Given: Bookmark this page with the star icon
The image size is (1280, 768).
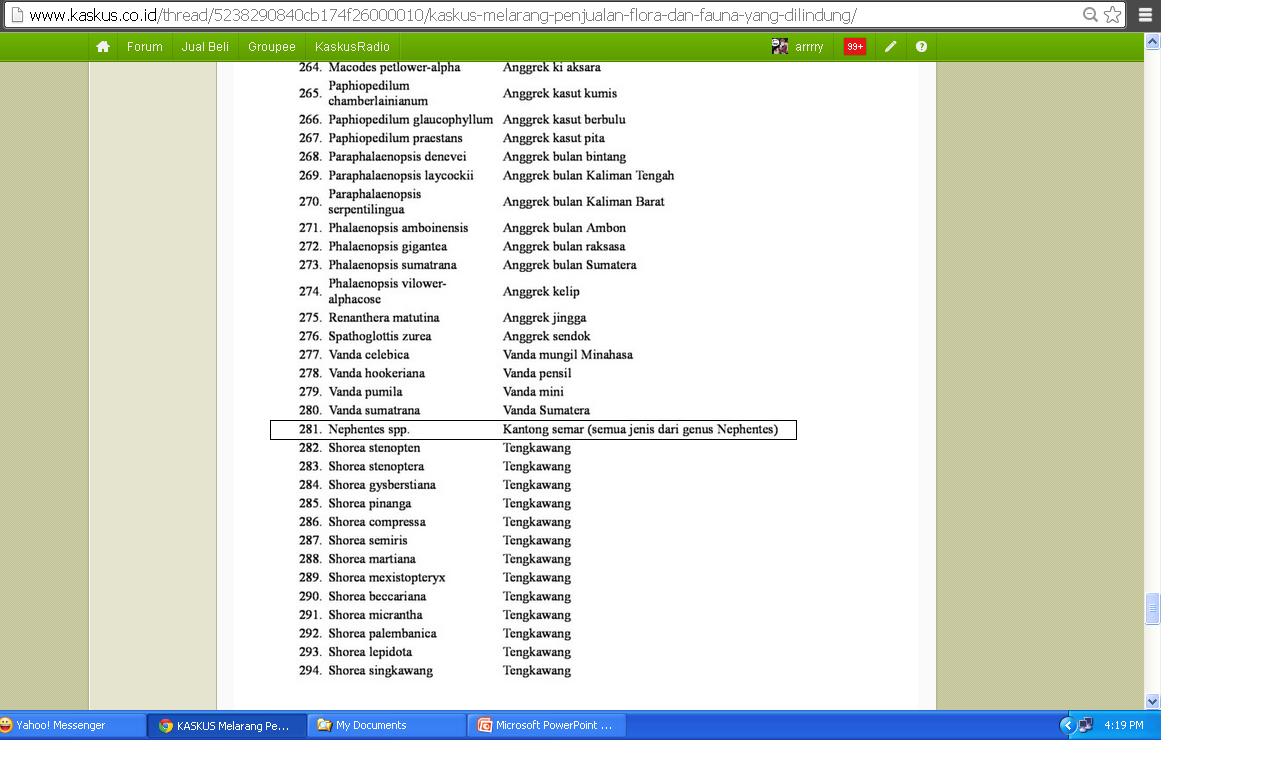Looking at the screenshot, I should (x=1112, y=15).
